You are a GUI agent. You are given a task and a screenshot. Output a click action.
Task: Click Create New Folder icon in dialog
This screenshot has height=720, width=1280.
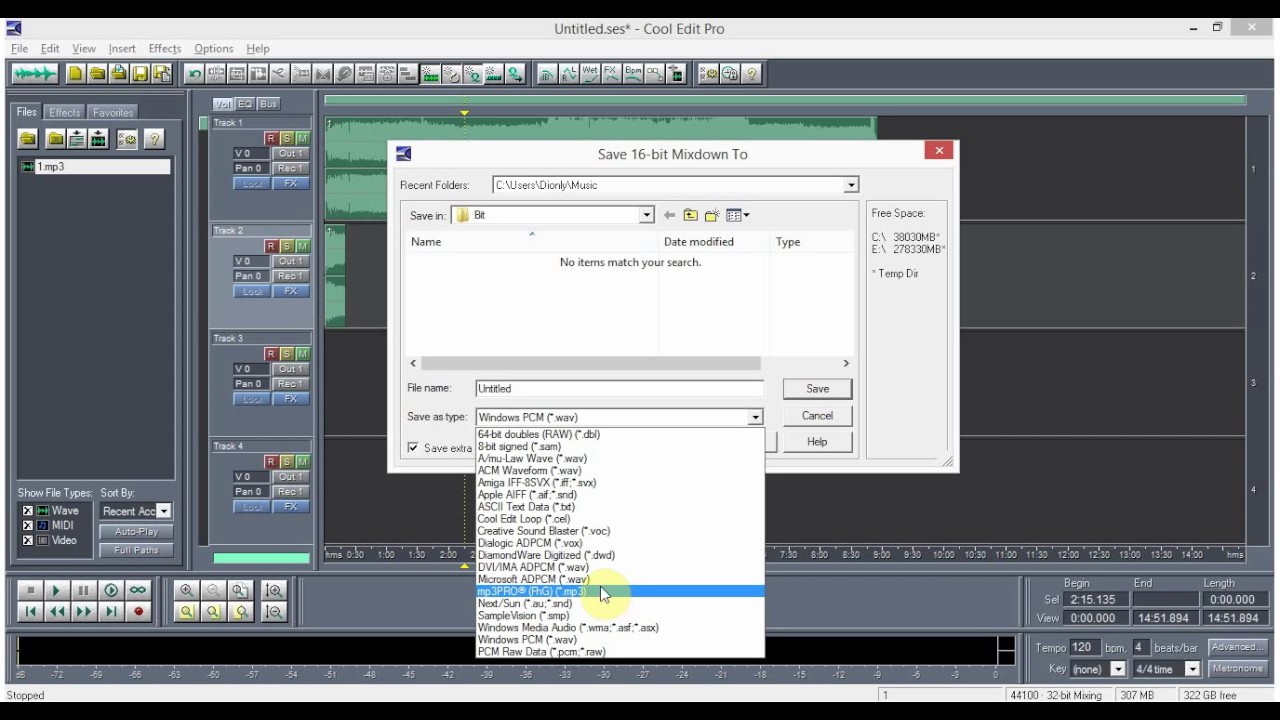pyautogui.click(x=712, y=215)
